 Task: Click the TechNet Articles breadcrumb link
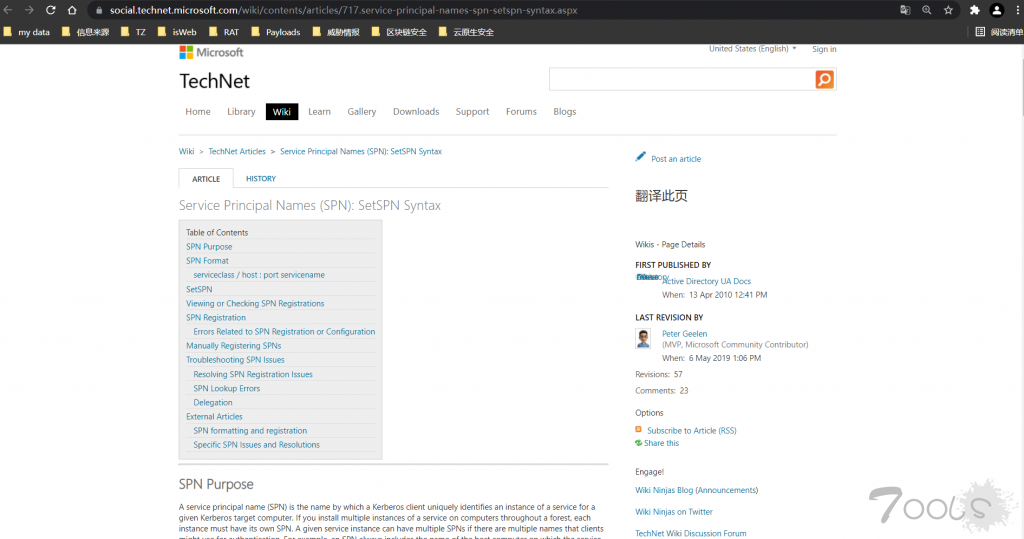tap(237, 151)
